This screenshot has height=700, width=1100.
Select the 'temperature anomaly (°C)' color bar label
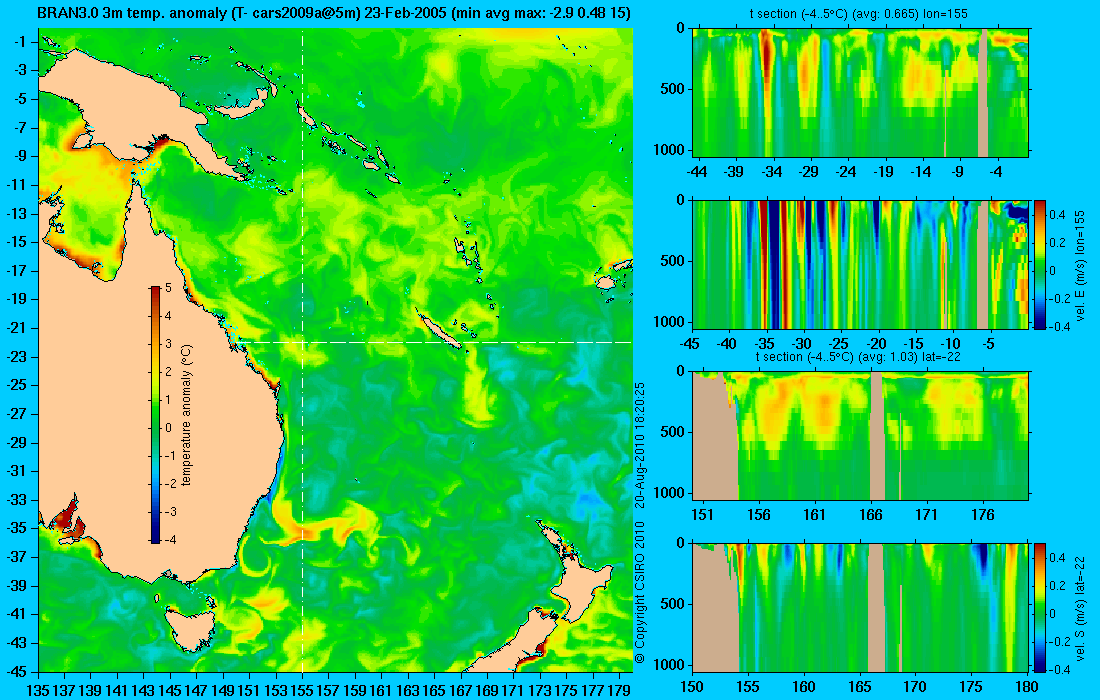pos(187,415)
